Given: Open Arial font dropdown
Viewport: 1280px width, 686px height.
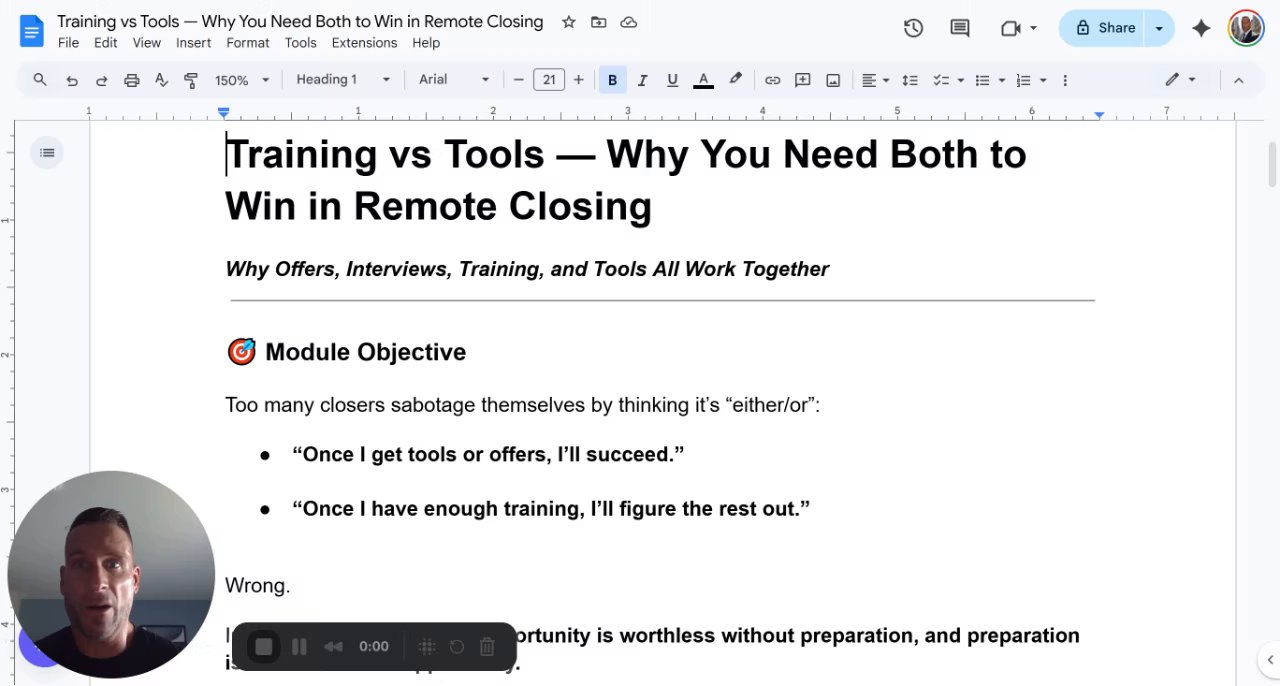Looking at the screenshot, I should pyautogui.click(x=454, y=80).
